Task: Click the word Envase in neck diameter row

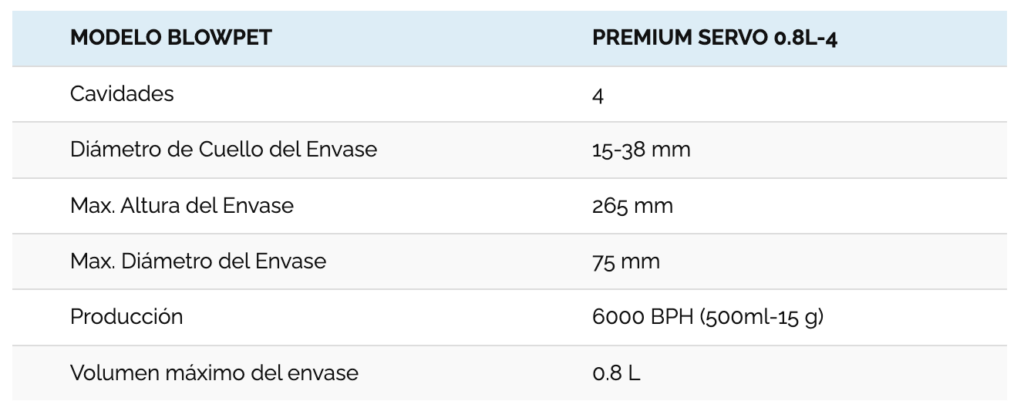Action: pos(342,150)
